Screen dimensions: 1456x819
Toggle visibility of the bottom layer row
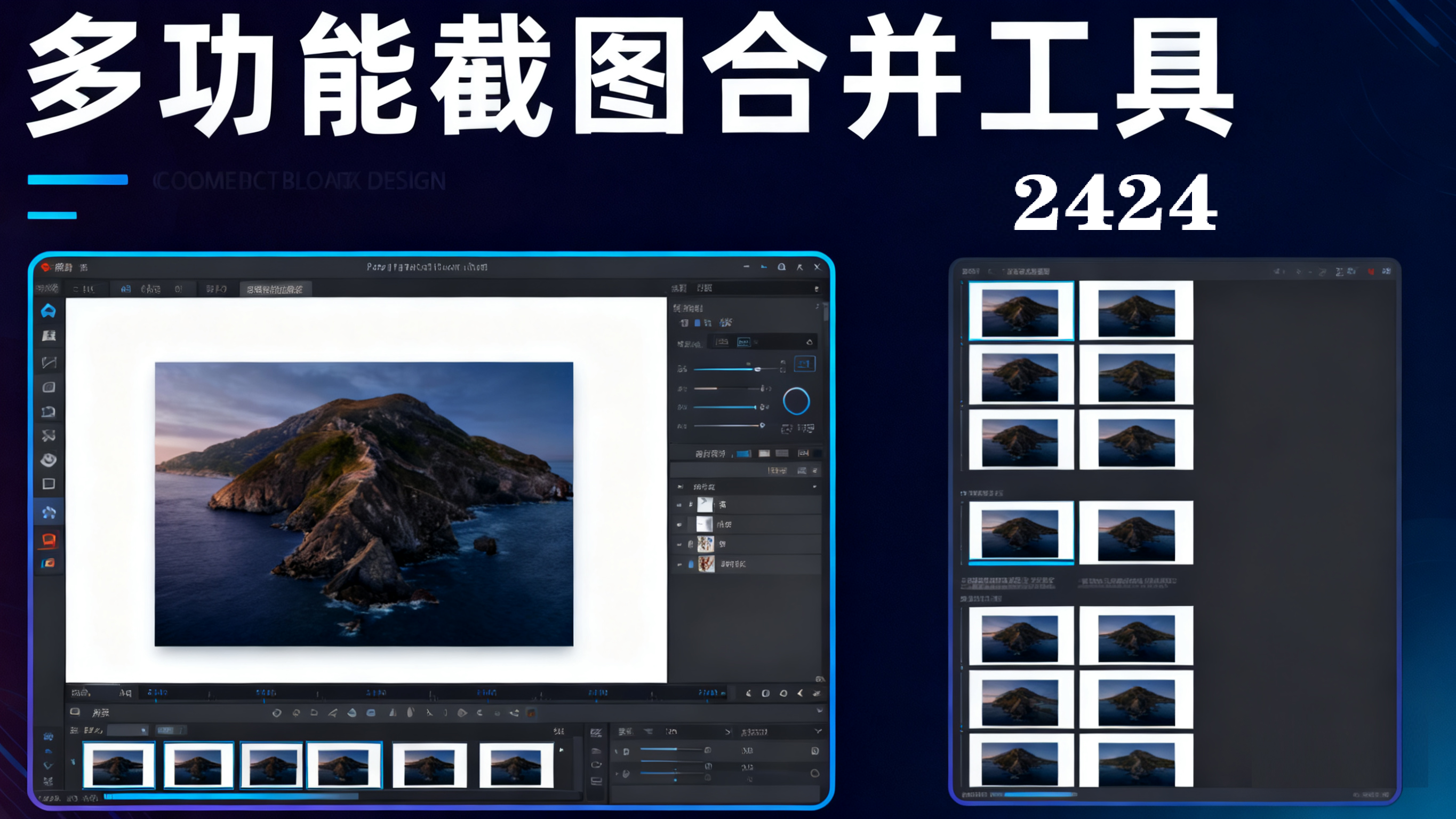[x=679, y=564]
